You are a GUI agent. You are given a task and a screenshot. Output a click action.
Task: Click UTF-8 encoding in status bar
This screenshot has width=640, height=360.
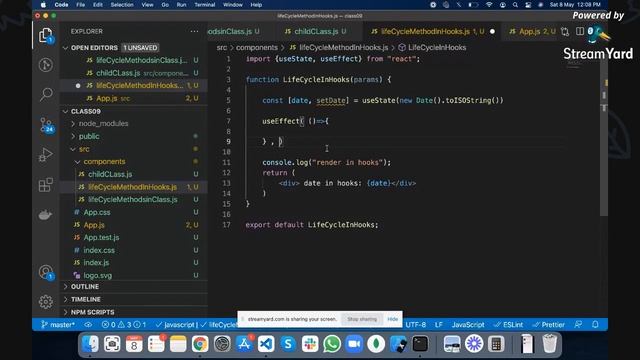point(416,325)
